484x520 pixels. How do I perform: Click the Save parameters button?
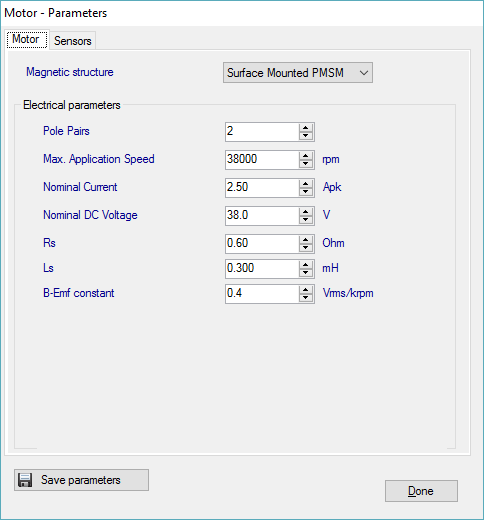click(81, 480)
